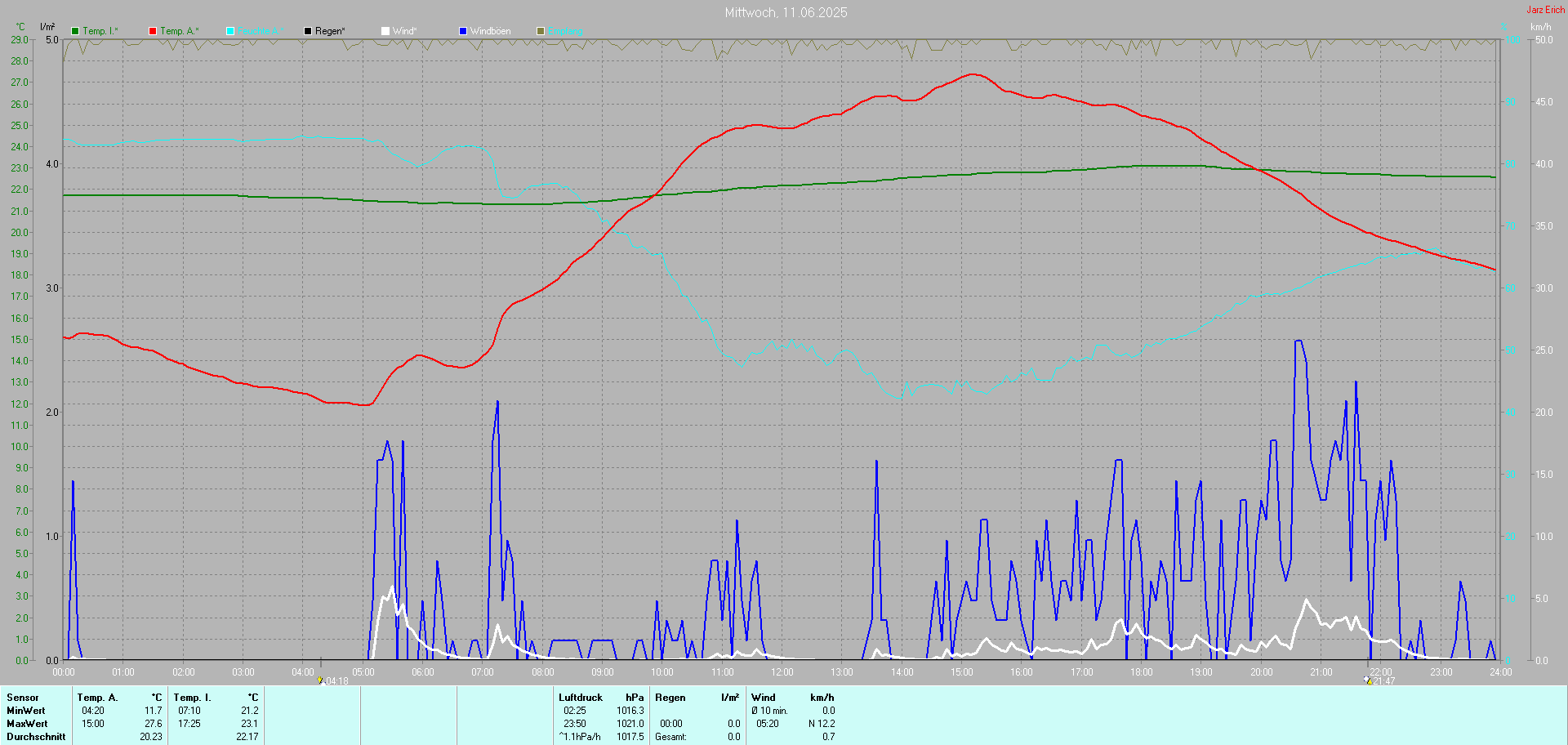Viewport: 1568px width, 745px height.
Task: Click the max wind value N 12.2
Action: point(822,724)
